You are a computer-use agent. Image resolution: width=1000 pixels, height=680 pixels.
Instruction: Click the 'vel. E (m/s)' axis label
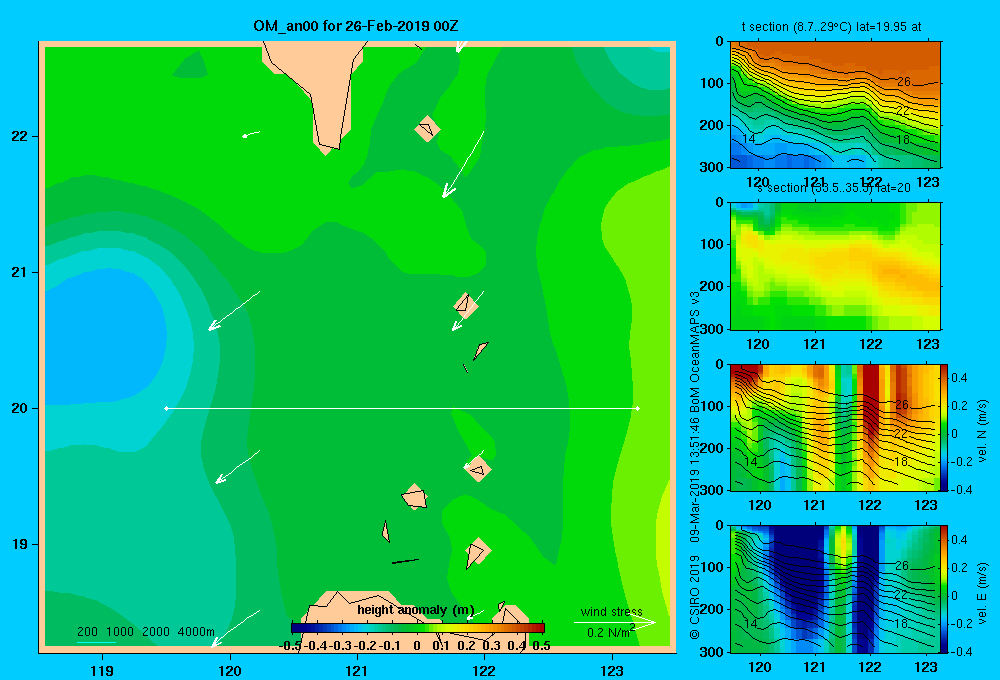(982, 593)
